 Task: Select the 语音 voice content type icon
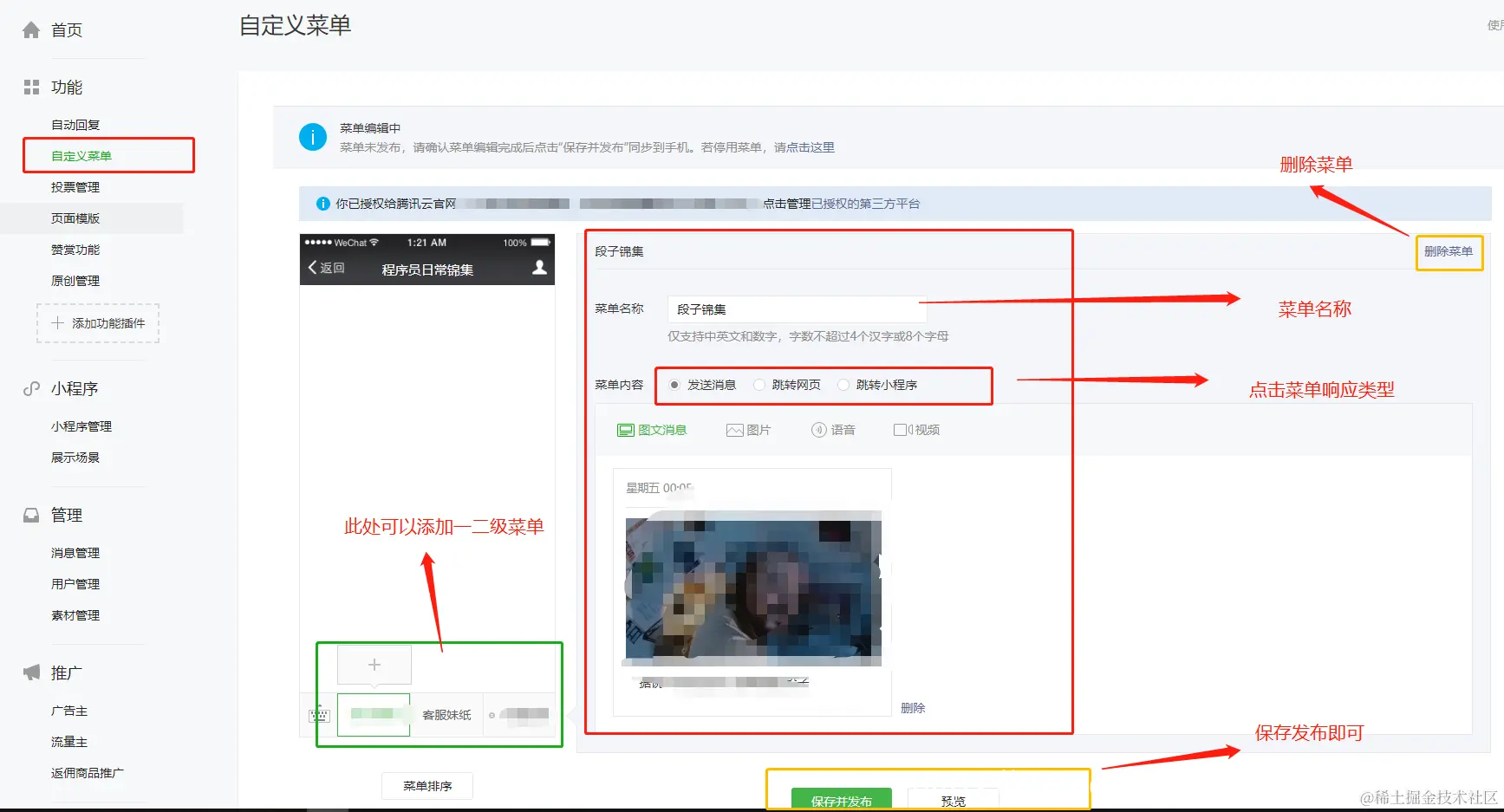tap(816, 429)
